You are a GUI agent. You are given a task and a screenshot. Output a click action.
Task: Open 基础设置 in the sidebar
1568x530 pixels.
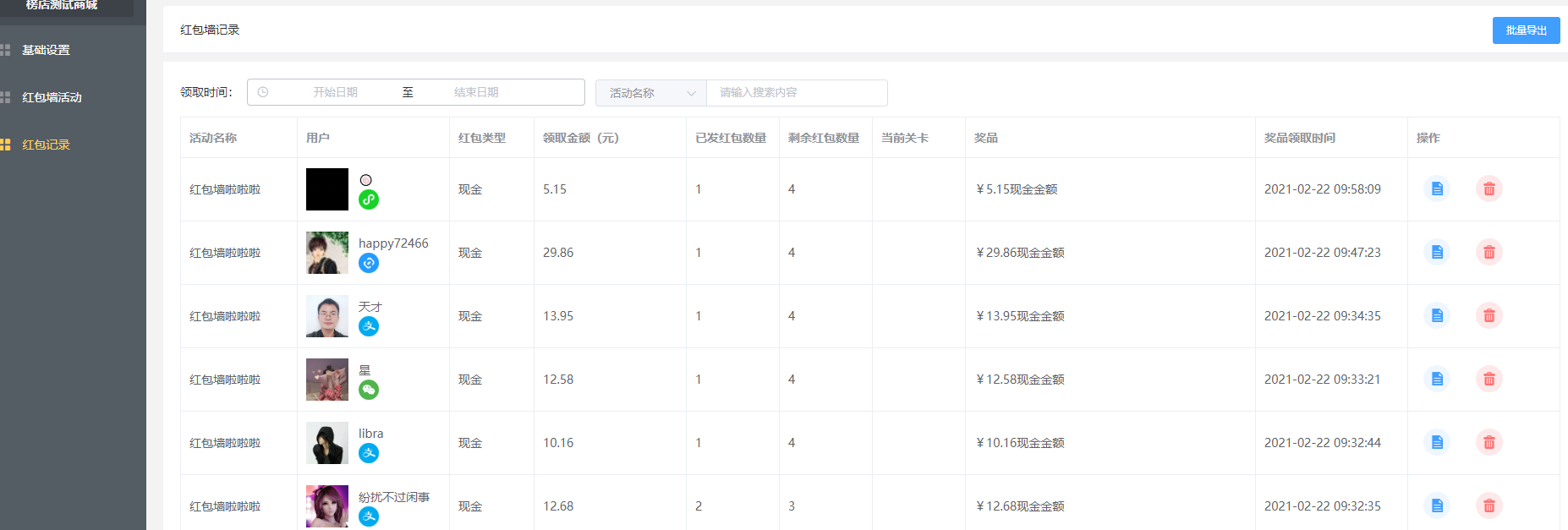pos(47,50)
